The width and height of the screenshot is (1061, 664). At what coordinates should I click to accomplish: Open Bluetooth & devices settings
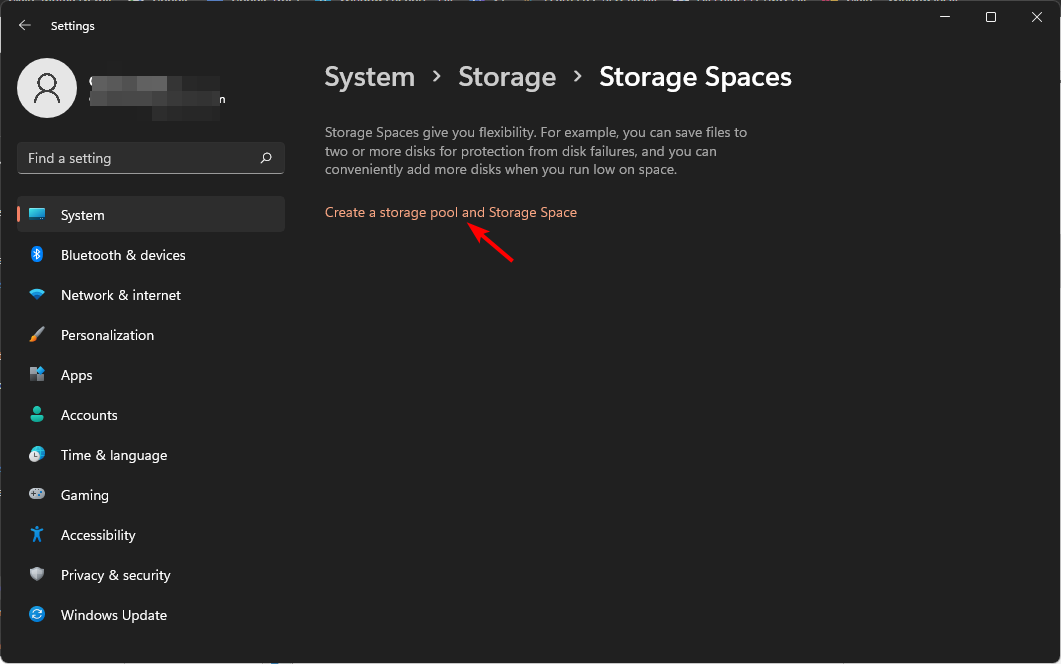(122, 255)
